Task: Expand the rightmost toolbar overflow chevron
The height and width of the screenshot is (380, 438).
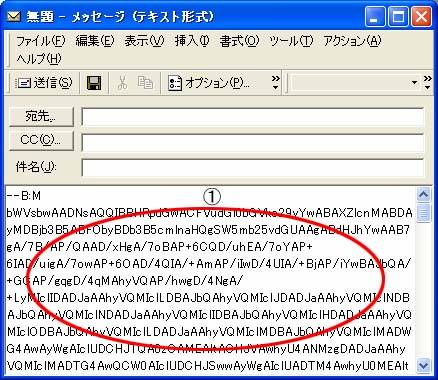Action: [x=428, y=83]
